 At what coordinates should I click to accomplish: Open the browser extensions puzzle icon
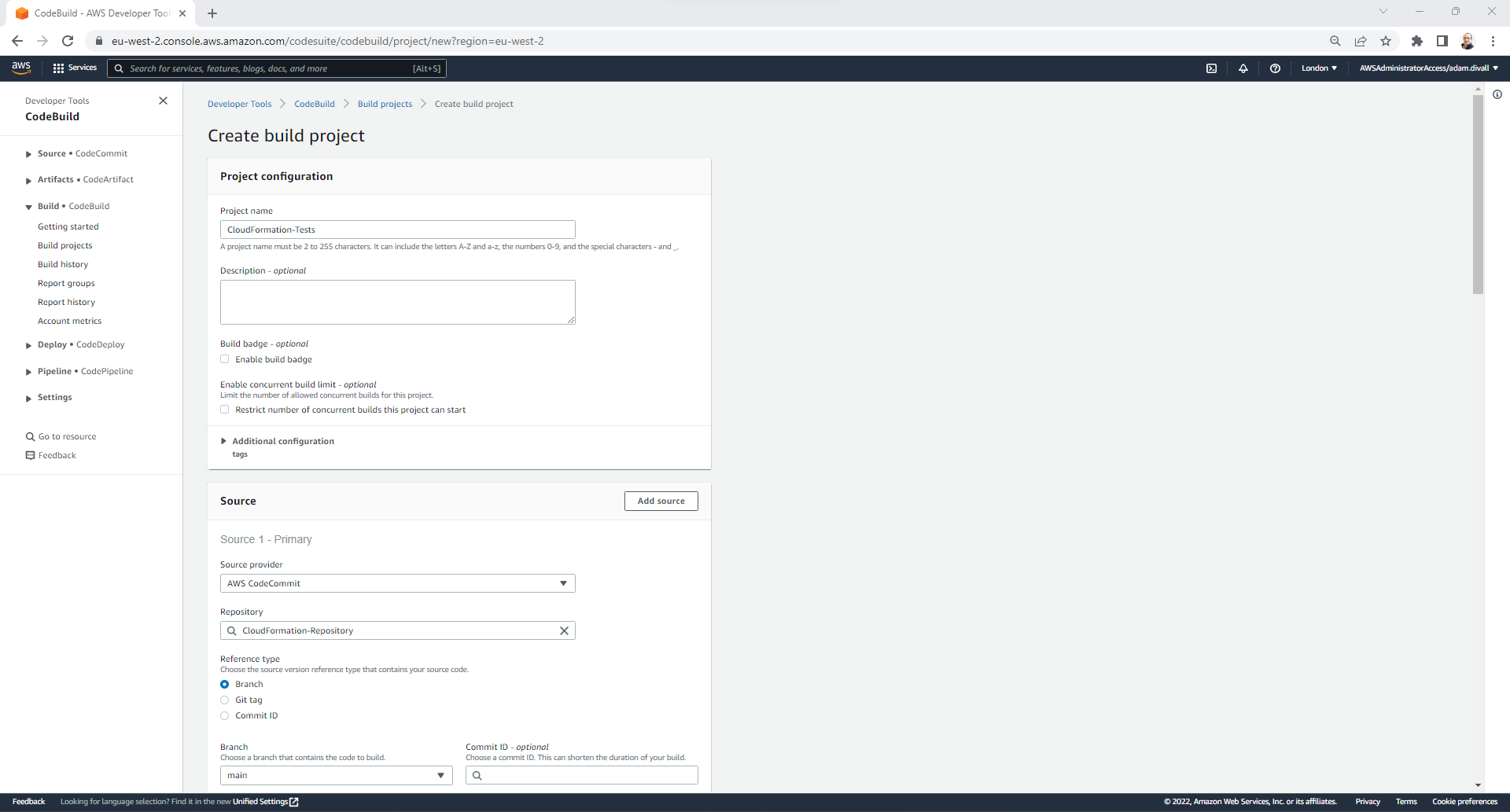tap(1417, 41)
